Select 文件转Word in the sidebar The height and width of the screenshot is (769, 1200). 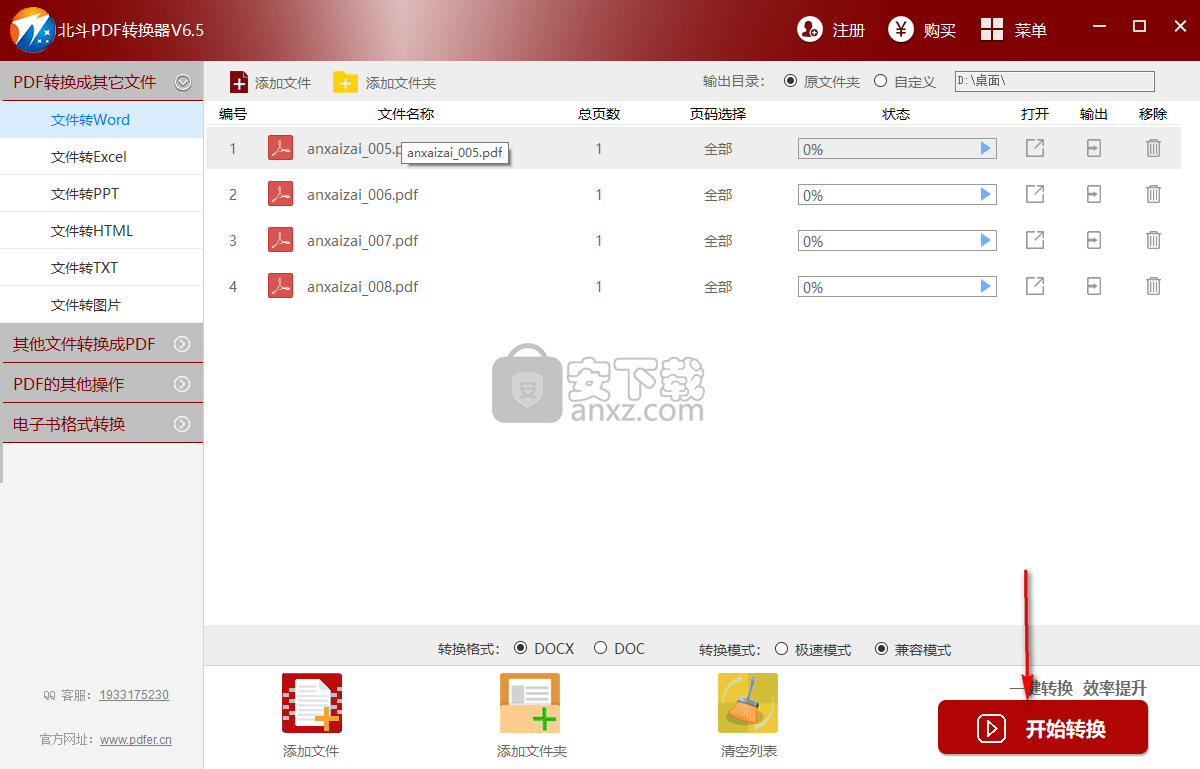point(101,120)
